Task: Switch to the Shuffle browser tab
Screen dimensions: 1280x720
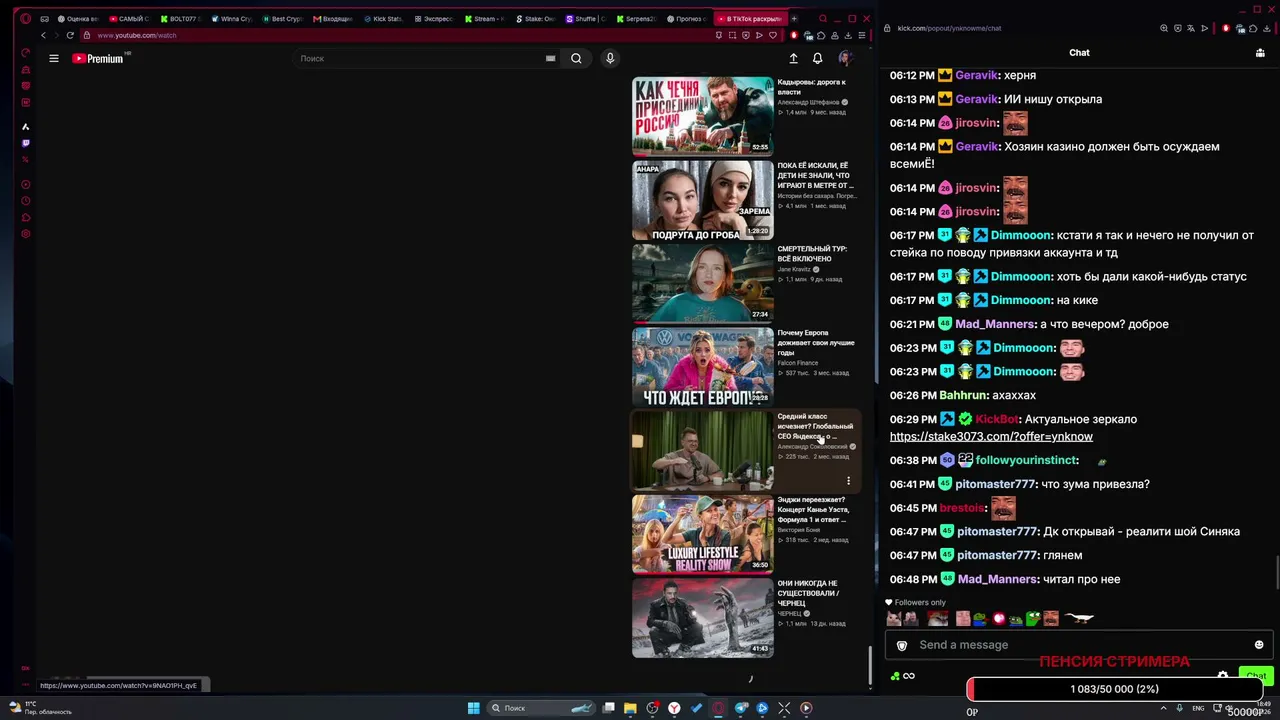Action: click(585, 19)
